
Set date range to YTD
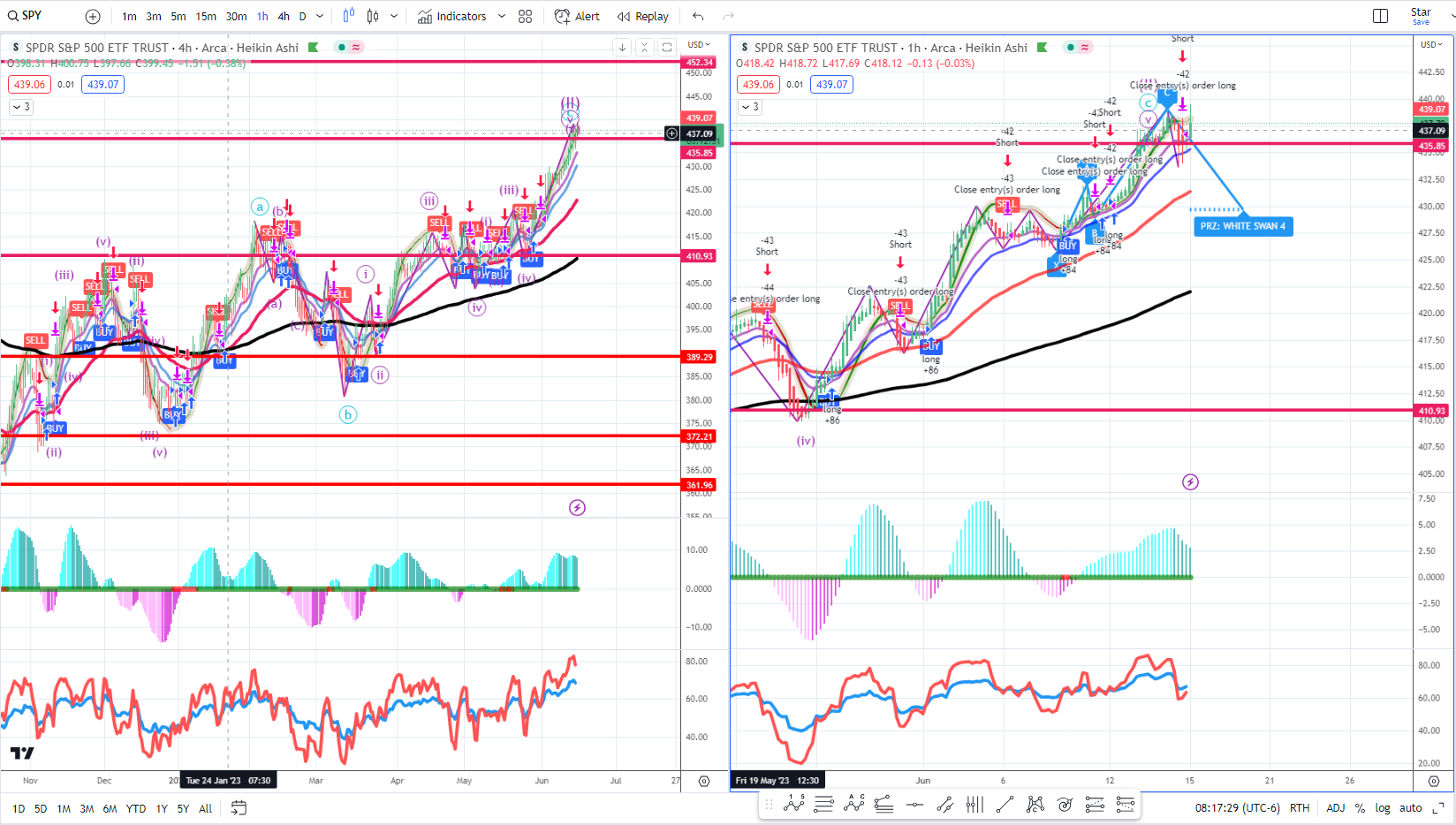pyautogui.click(x=136, y=808)
